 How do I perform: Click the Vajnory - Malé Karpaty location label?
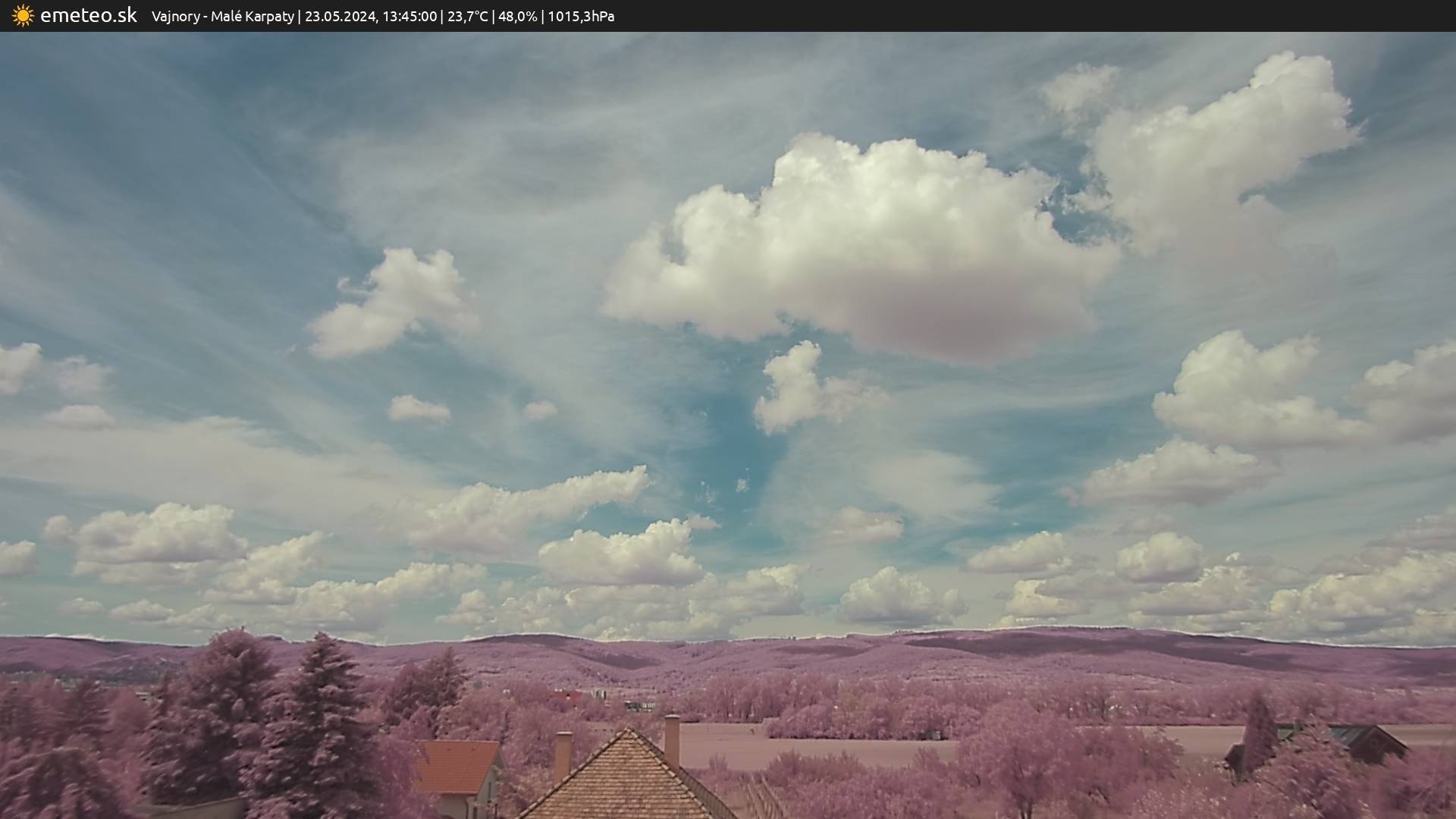[222, 17]
